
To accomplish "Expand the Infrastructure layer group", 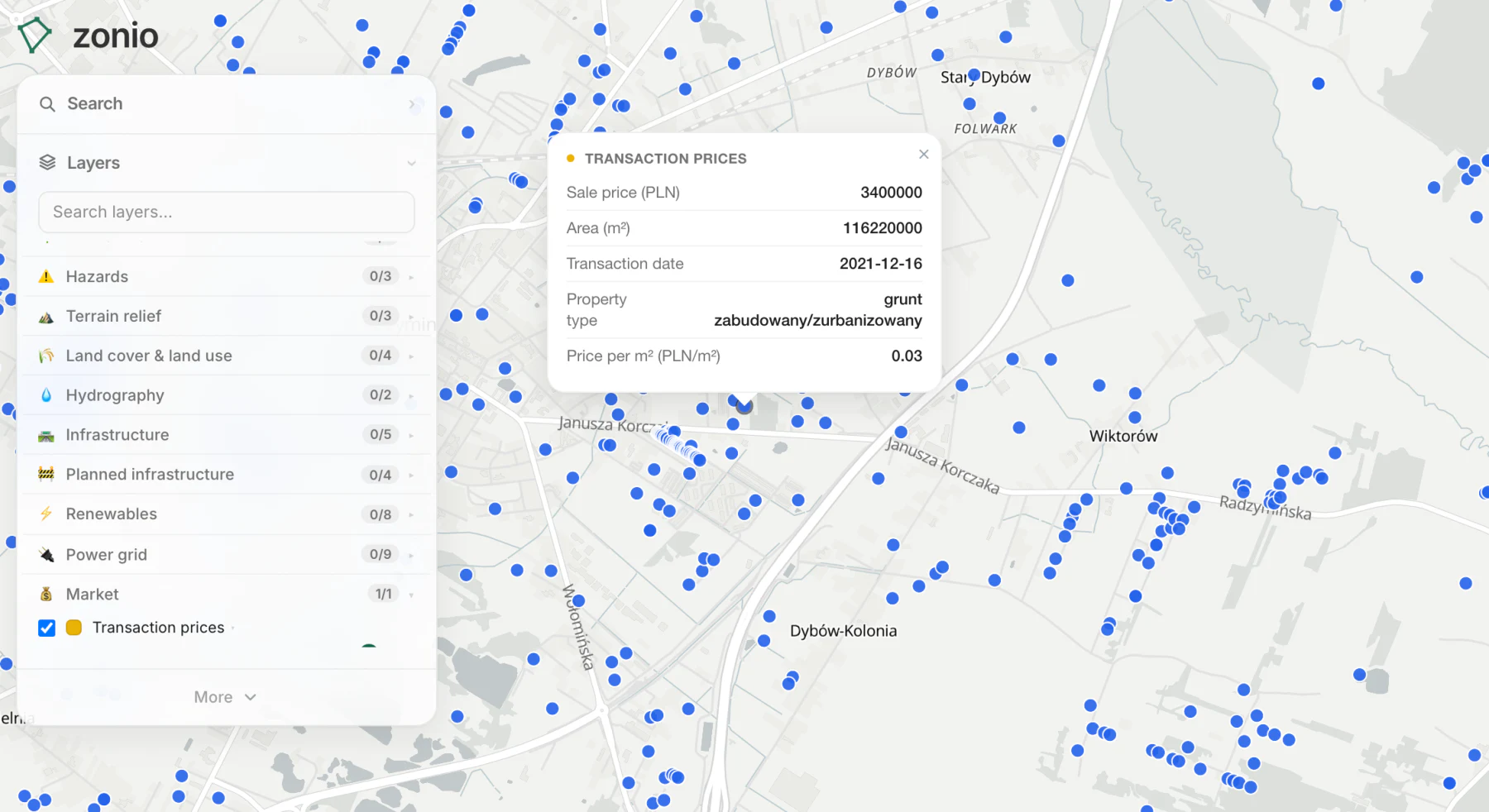I will [x=227, y=435].
